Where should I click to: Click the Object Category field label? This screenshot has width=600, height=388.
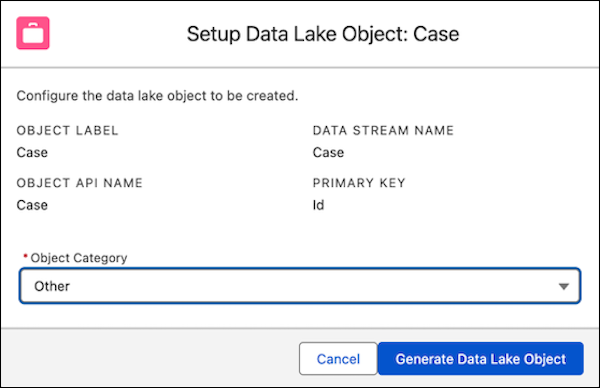point(79,258)
